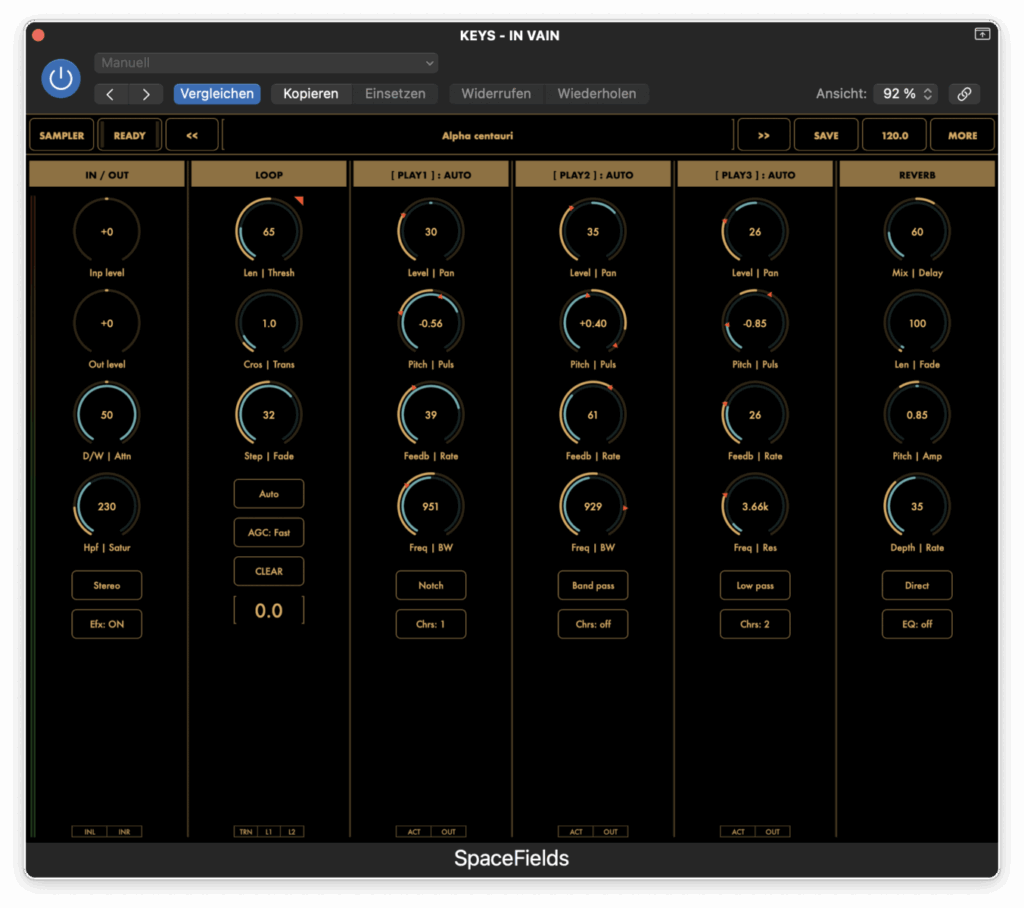
Task: Open the Ansicht 92 % zoom selector
Action: point(906,94)
